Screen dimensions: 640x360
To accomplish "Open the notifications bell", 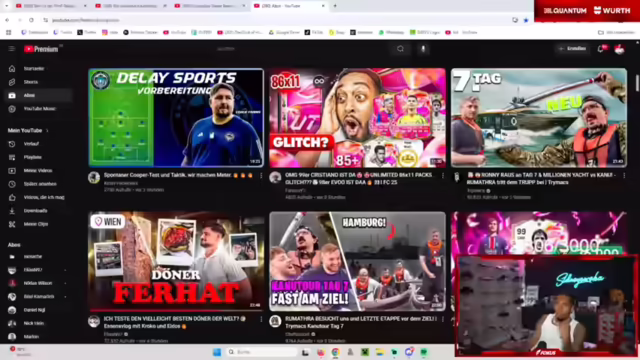I will click(601, 49).
